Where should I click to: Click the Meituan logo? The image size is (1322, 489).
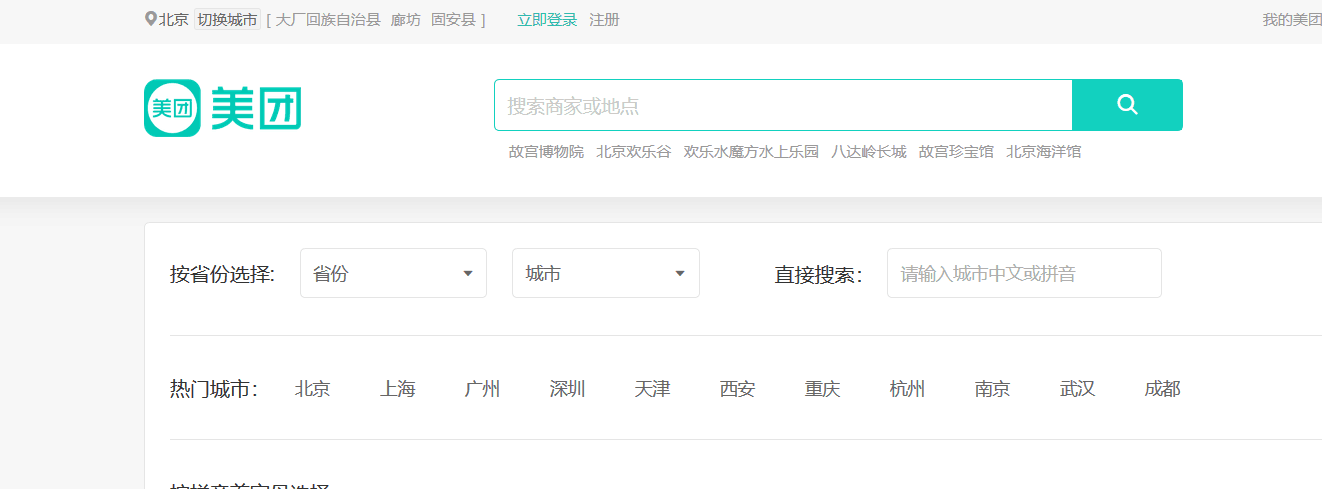(x=223, y=108)
